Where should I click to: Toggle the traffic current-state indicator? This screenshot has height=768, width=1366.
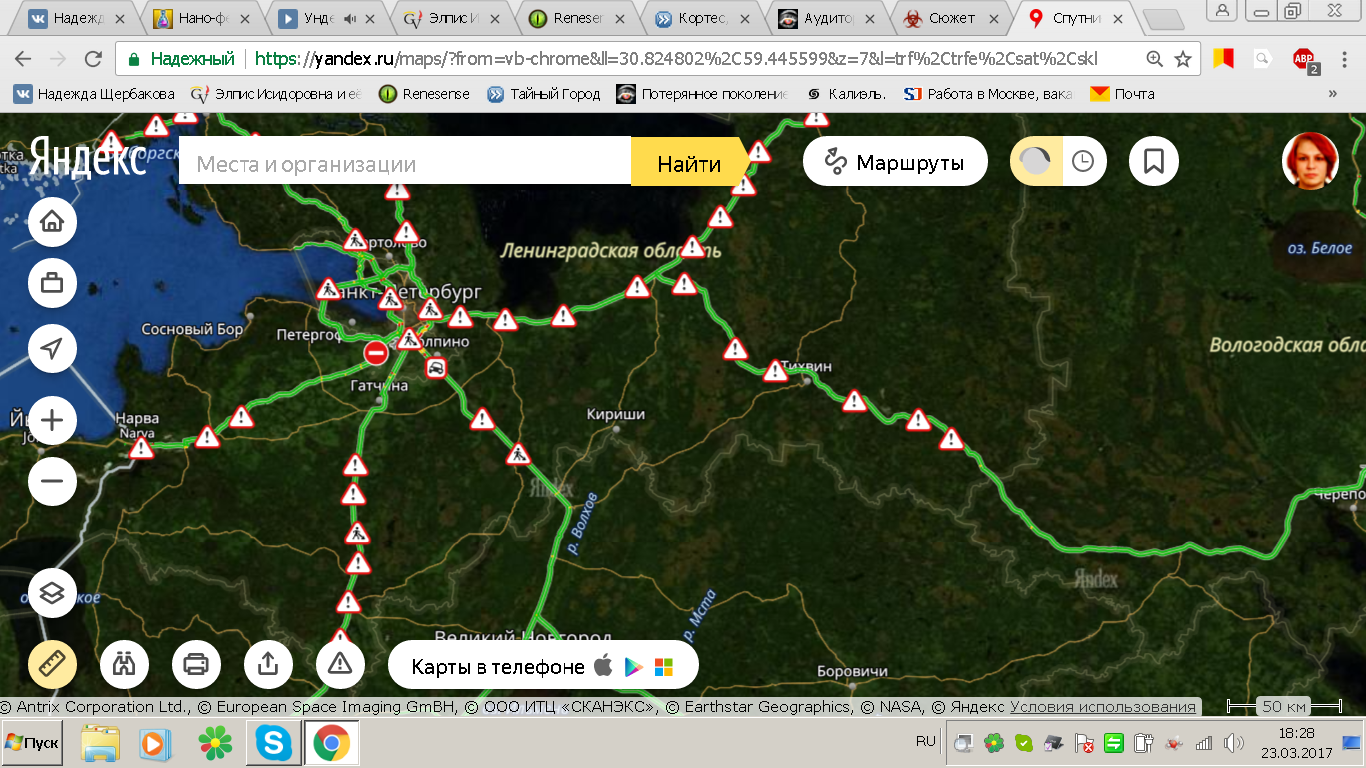coord(1035,161)
